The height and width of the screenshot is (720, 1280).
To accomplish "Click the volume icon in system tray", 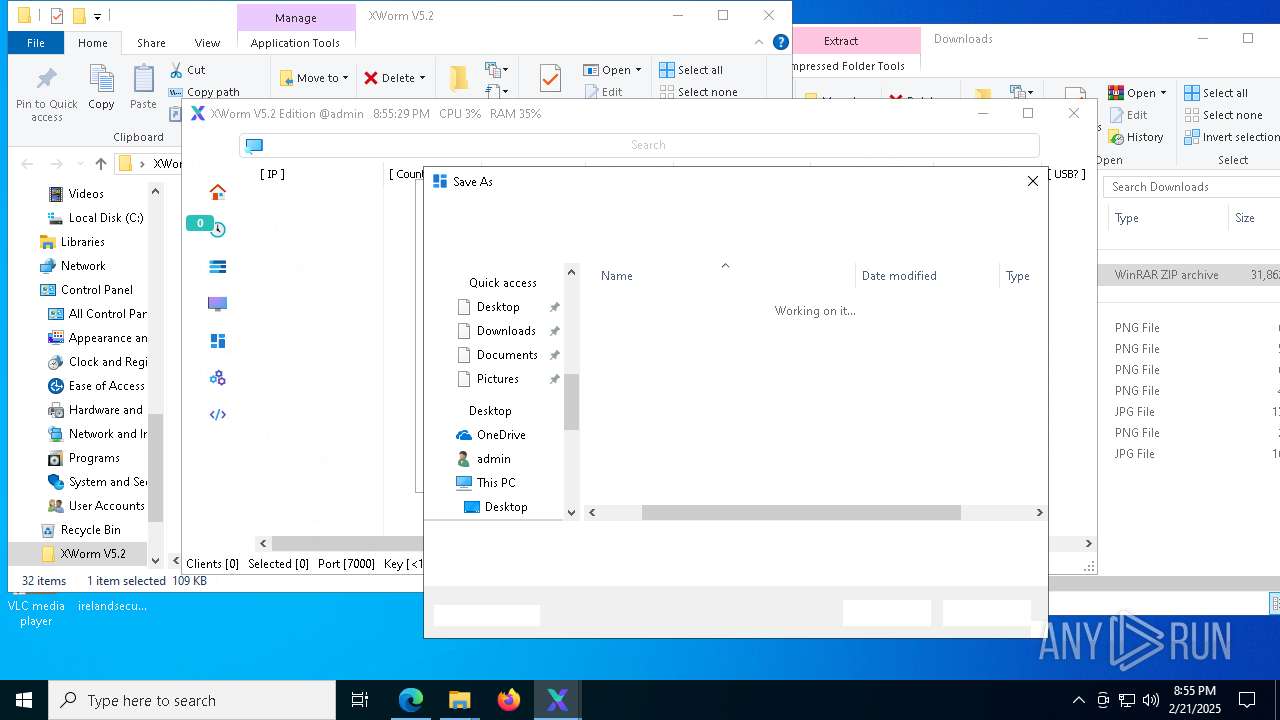I will tap(1151, 700).
